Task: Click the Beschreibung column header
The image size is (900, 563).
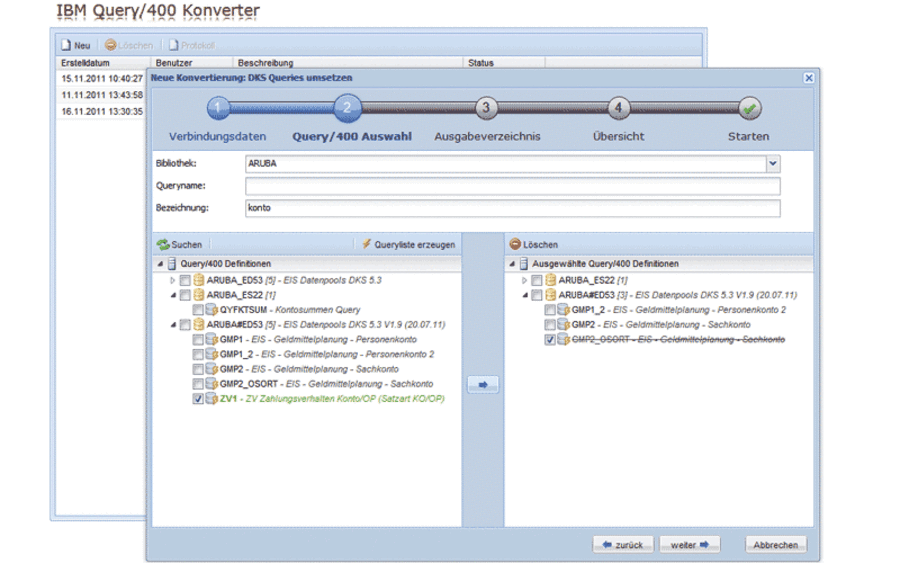Action: tap(348, 63)
